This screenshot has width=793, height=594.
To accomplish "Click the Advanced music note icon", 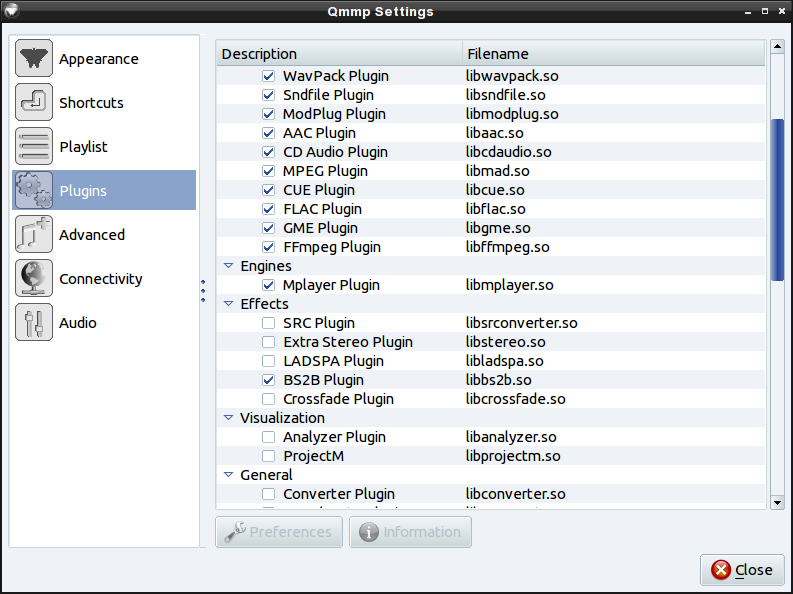I will [x=34, y=234].
